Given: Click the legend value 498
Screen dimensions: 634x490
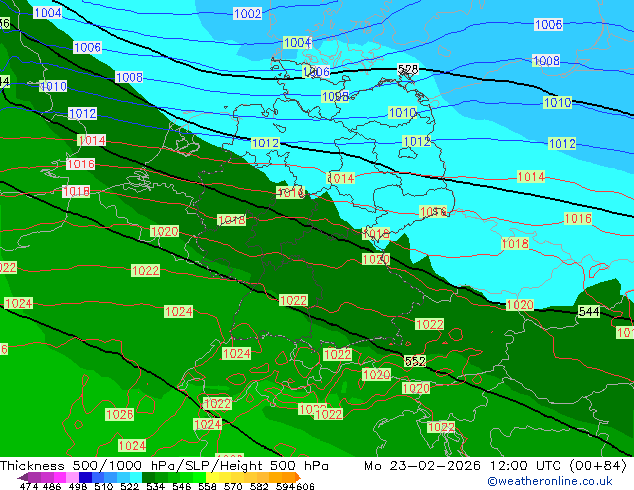Looking at the screenshot, I should pyautogui.click(x=78, y=486).
